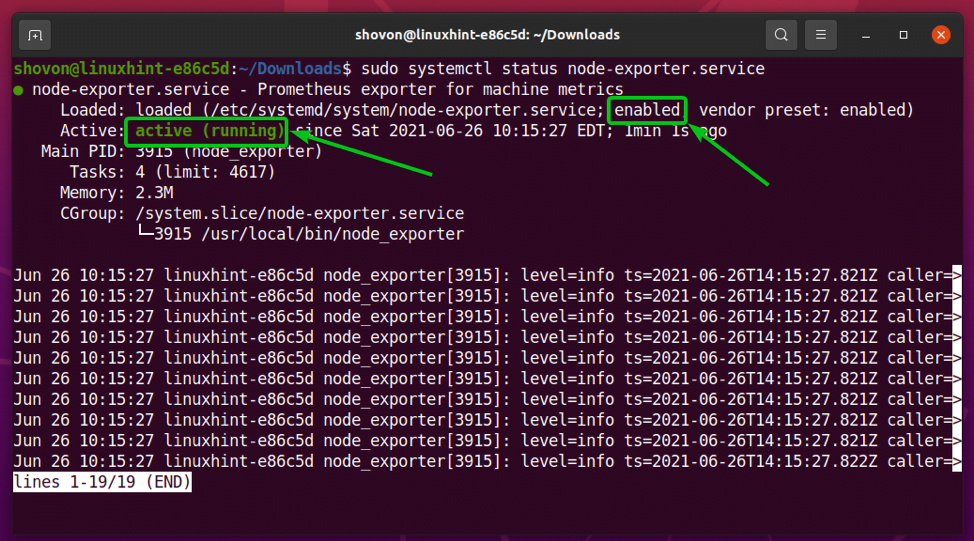
Task: Open the hamburger menu
Action: [x=821, y=35]
